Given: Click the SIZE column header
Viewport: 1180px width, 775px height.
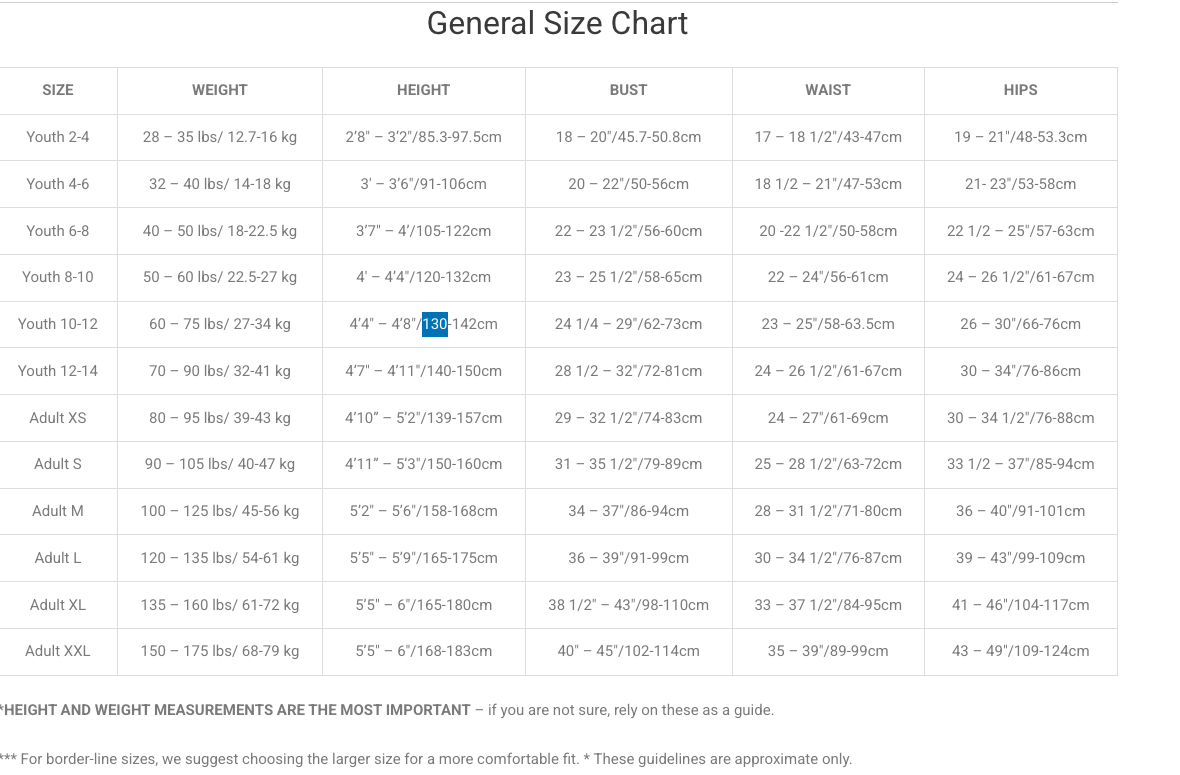Looking at the screenshot, I should (58, 90).
